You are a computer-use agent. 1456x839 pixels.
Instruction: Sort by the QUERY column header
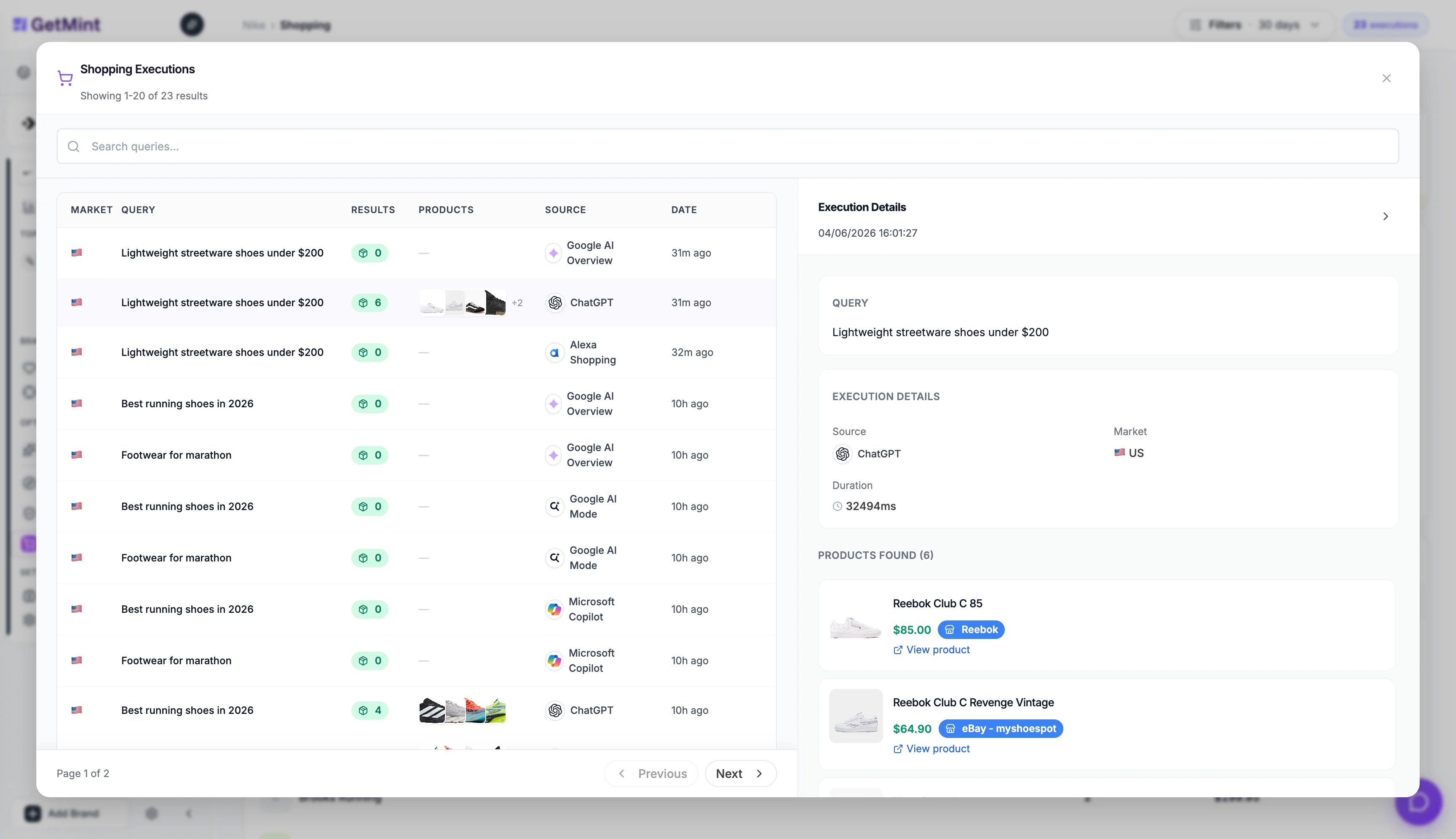pyautogui.click(x=138, y=210)
